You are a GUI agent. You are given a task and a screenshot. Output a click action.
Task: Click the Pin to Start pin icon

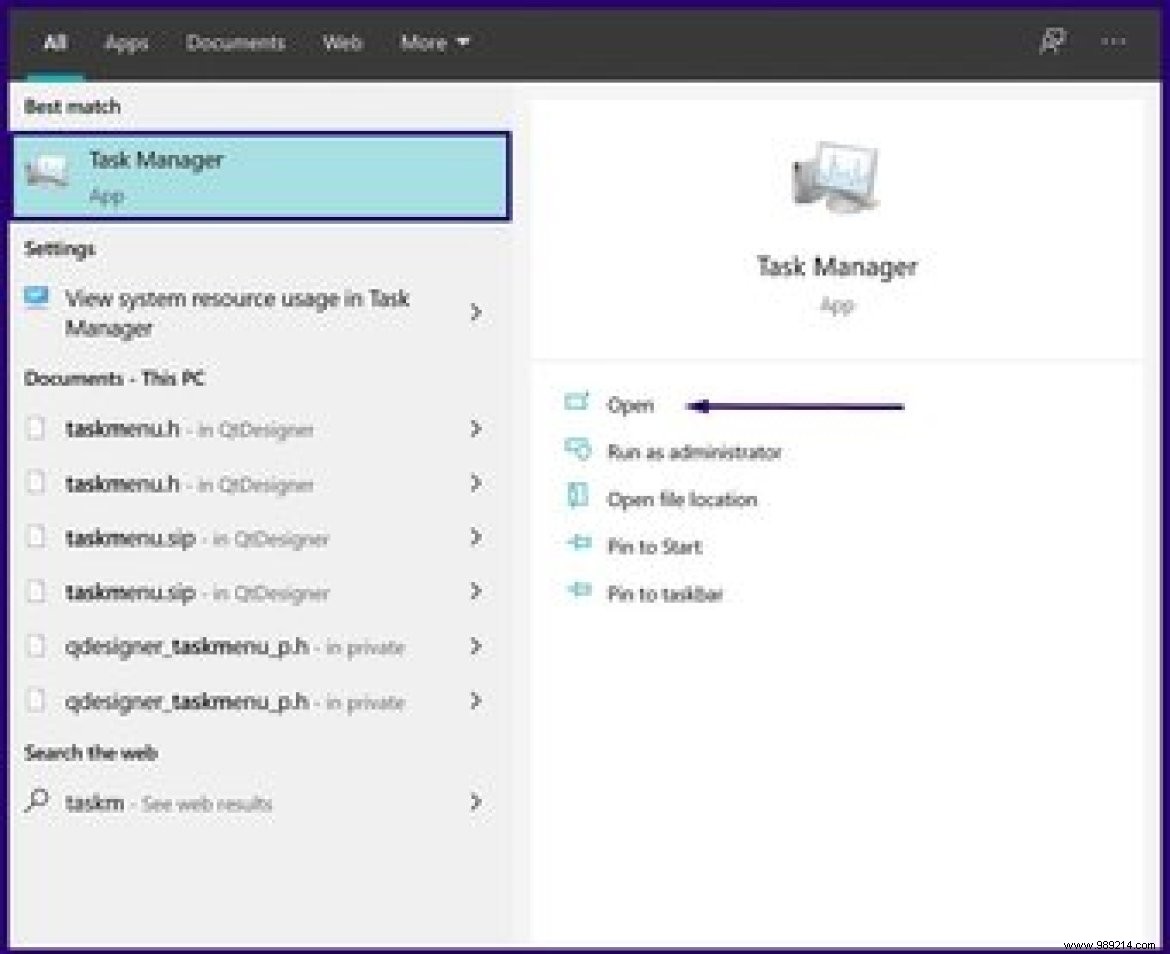577,545
